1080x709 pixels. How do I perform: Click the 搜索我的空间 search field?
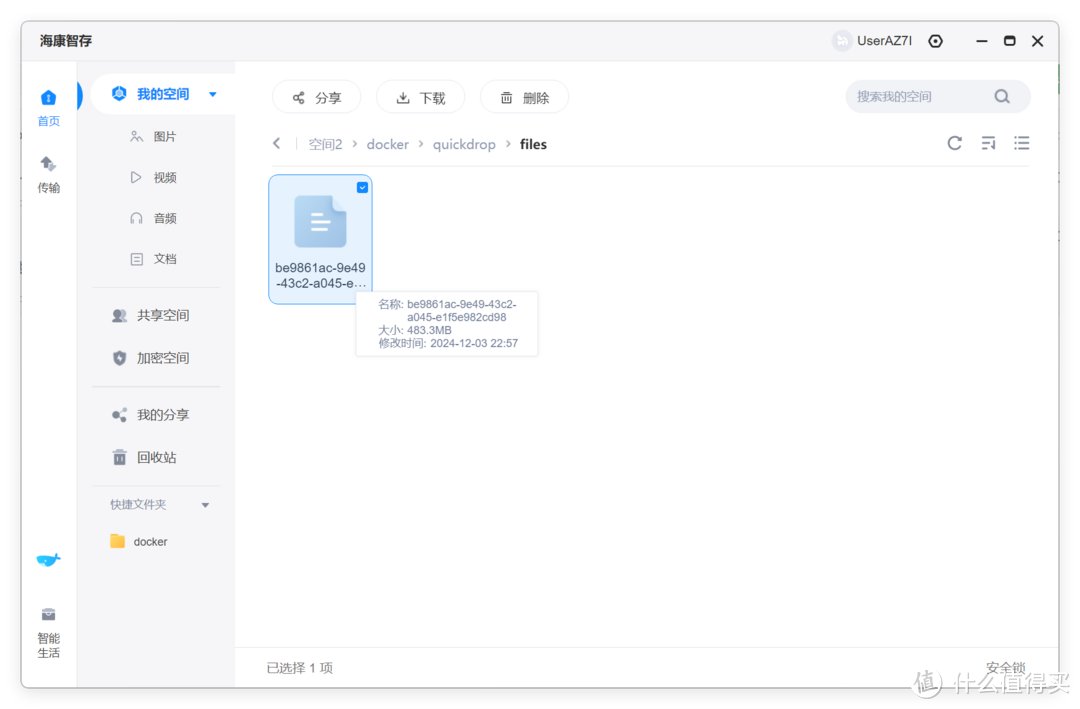tap(925, 96)
